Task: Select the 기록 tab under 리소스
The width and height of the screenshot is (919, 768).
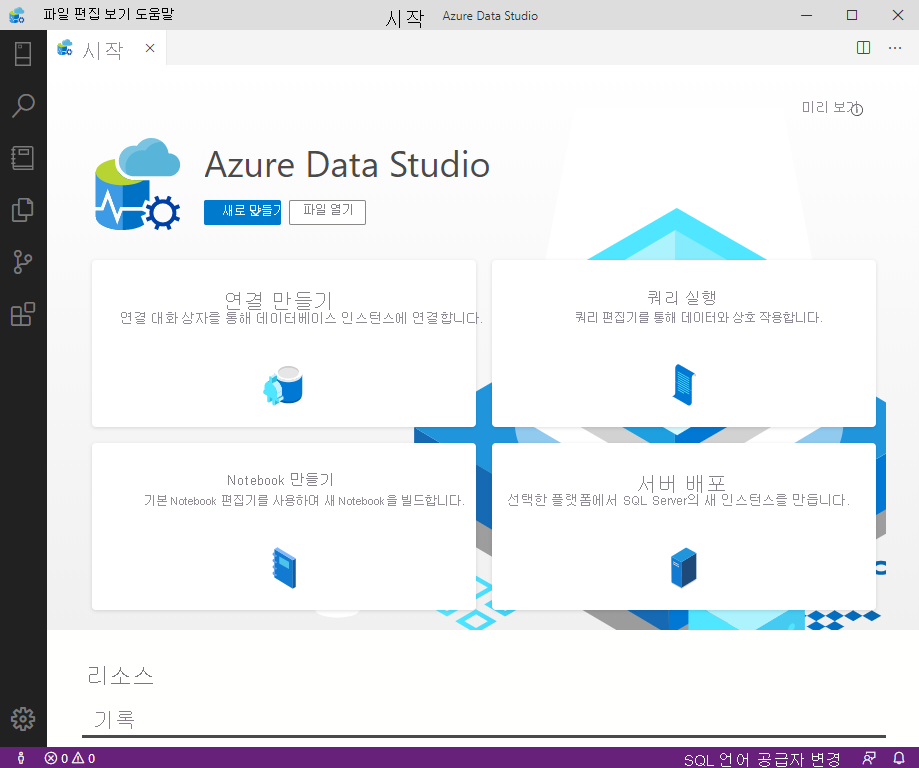Action: coord(114,719)
